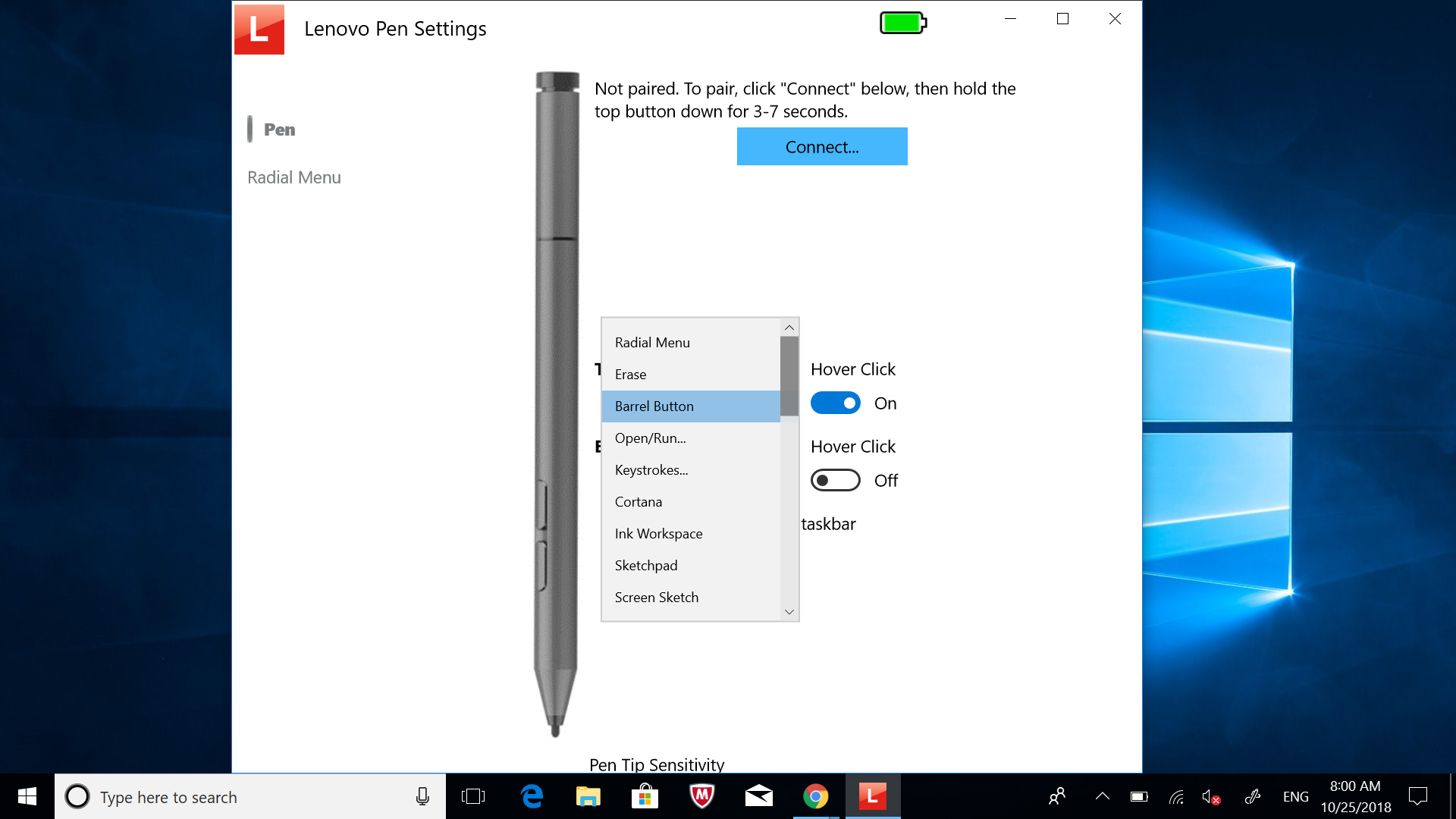Image resolution: width=1456 pixels, height=819 pixels.
Task: Open File Explorer from taskbar
Action: point(588,796)
